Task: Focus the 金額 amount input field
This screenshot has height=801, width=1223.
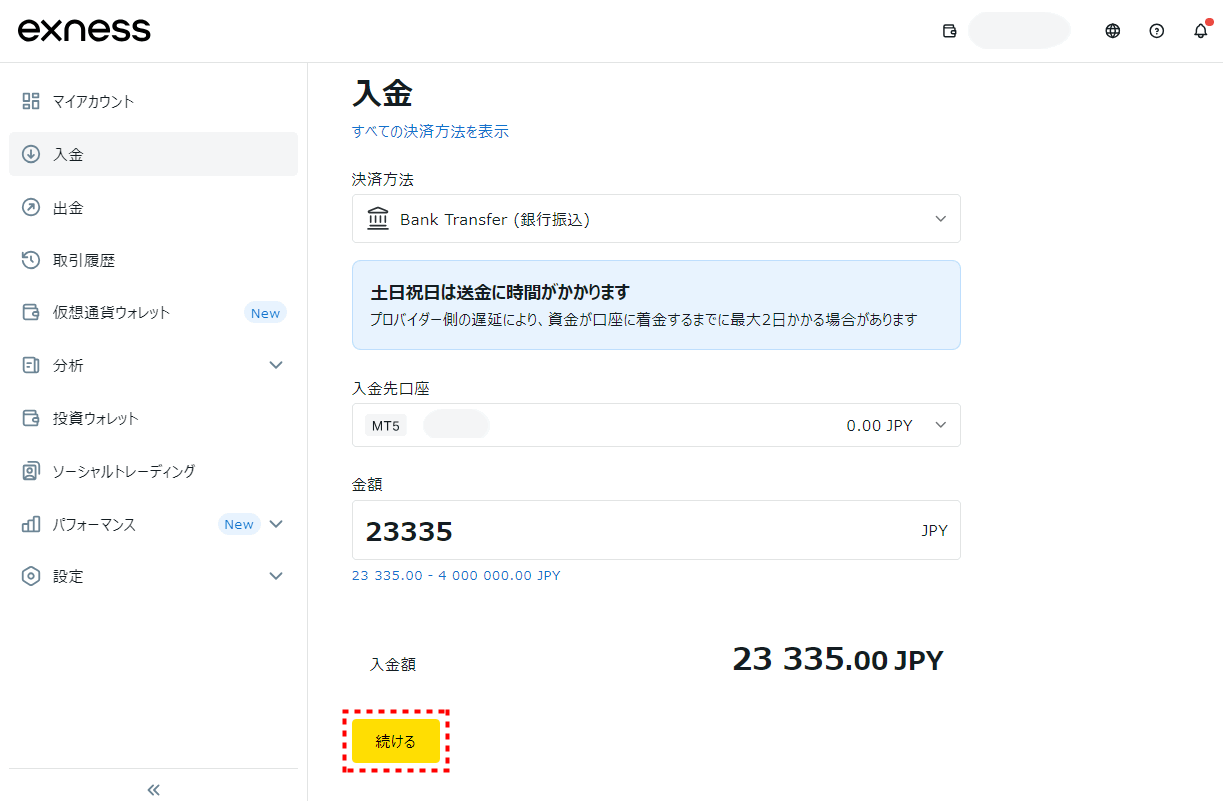Action: coord(656,530)
